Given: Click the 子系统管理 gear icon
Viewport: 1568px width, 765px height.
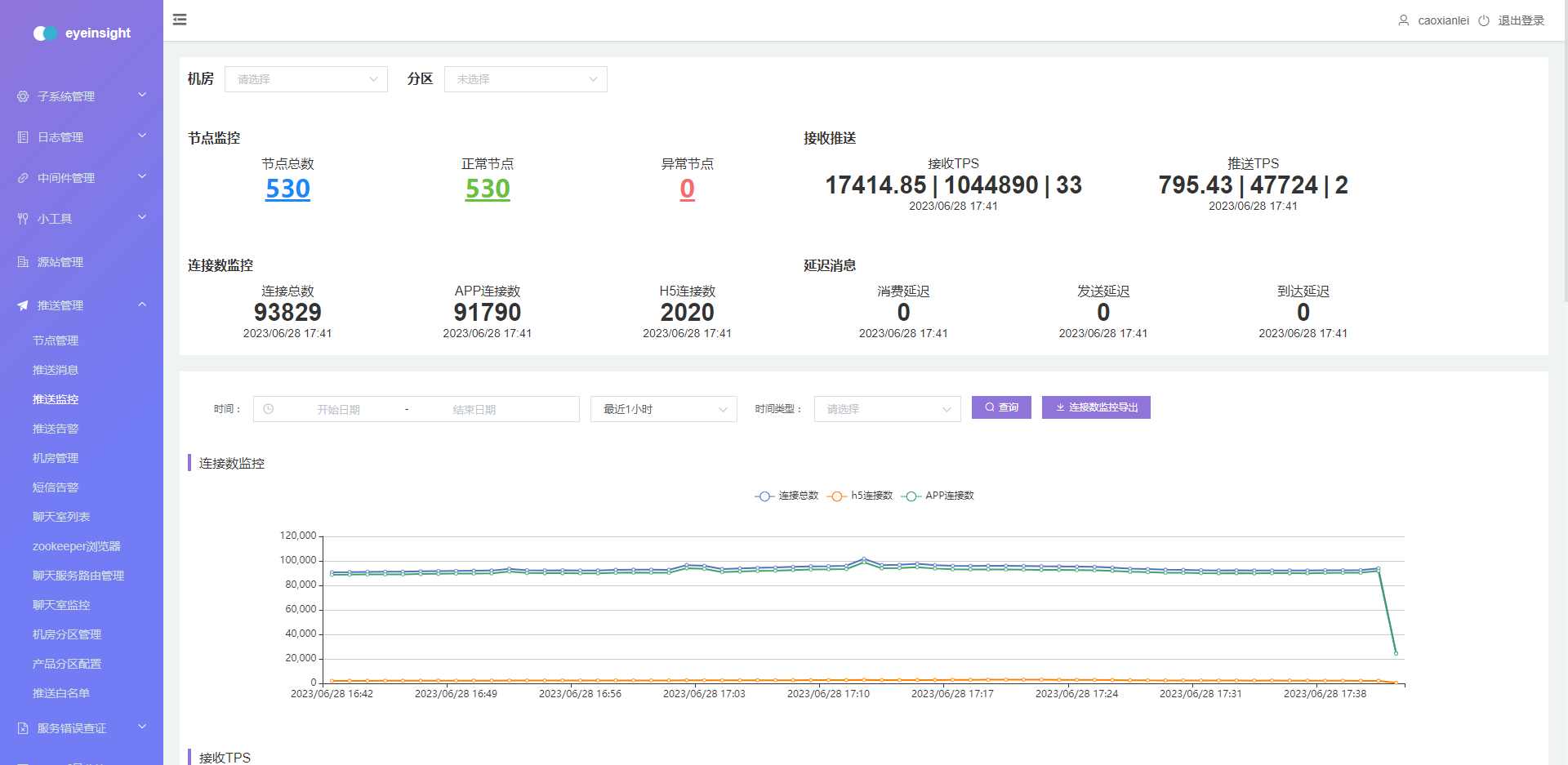Looking at the screenshot, I should [23, 96].
